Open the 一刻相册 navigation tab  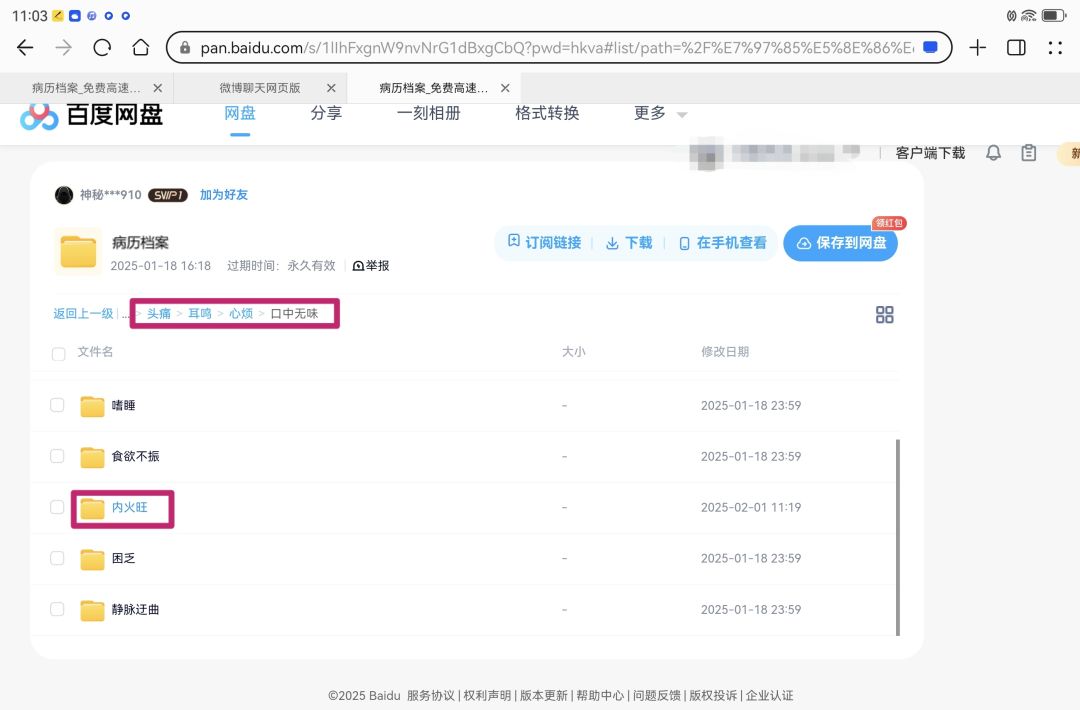(428, 113)
